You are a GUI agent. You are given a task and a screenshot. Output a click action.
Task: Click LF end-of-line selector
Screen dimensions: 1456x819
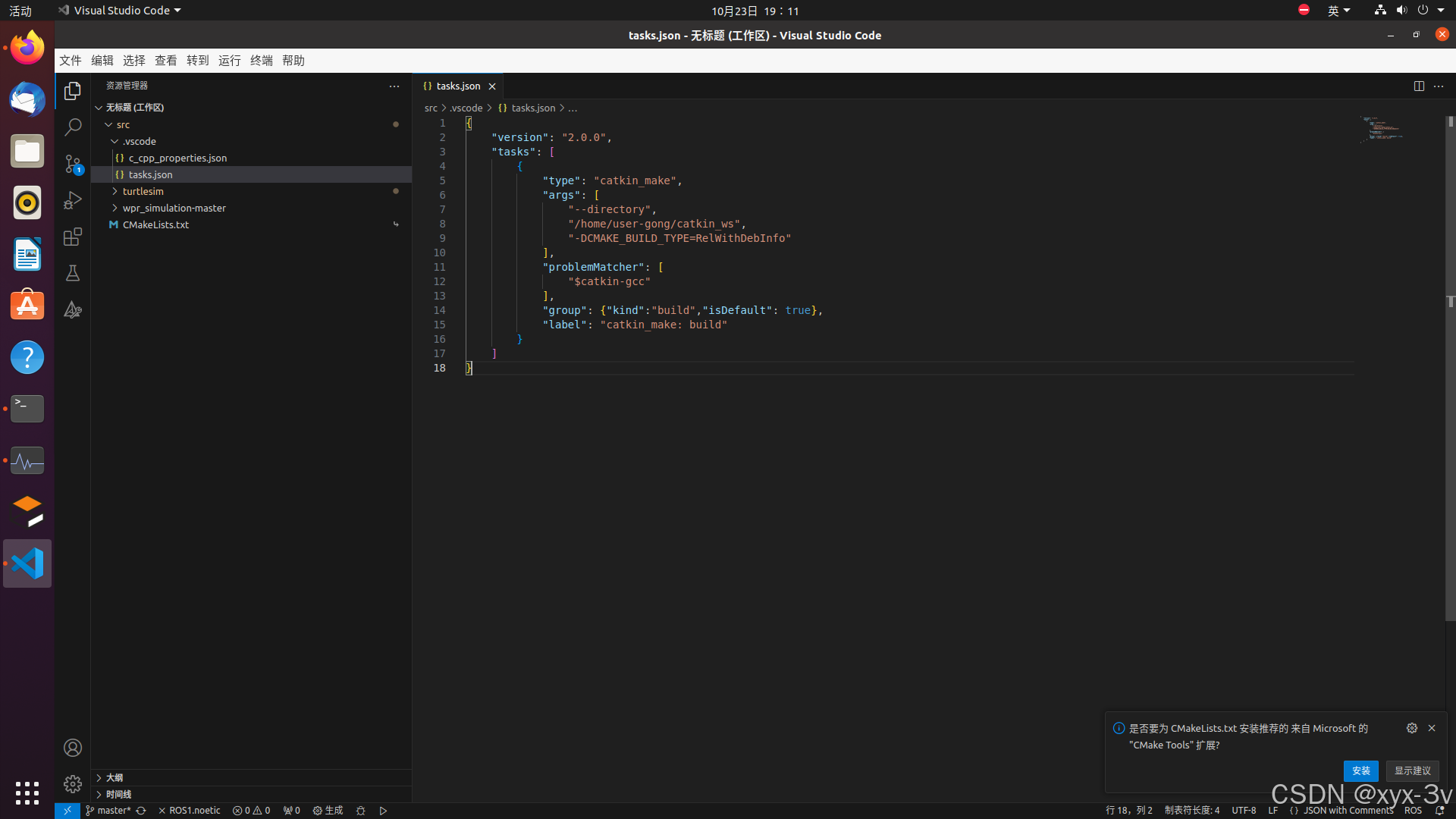click(1273, 811)
